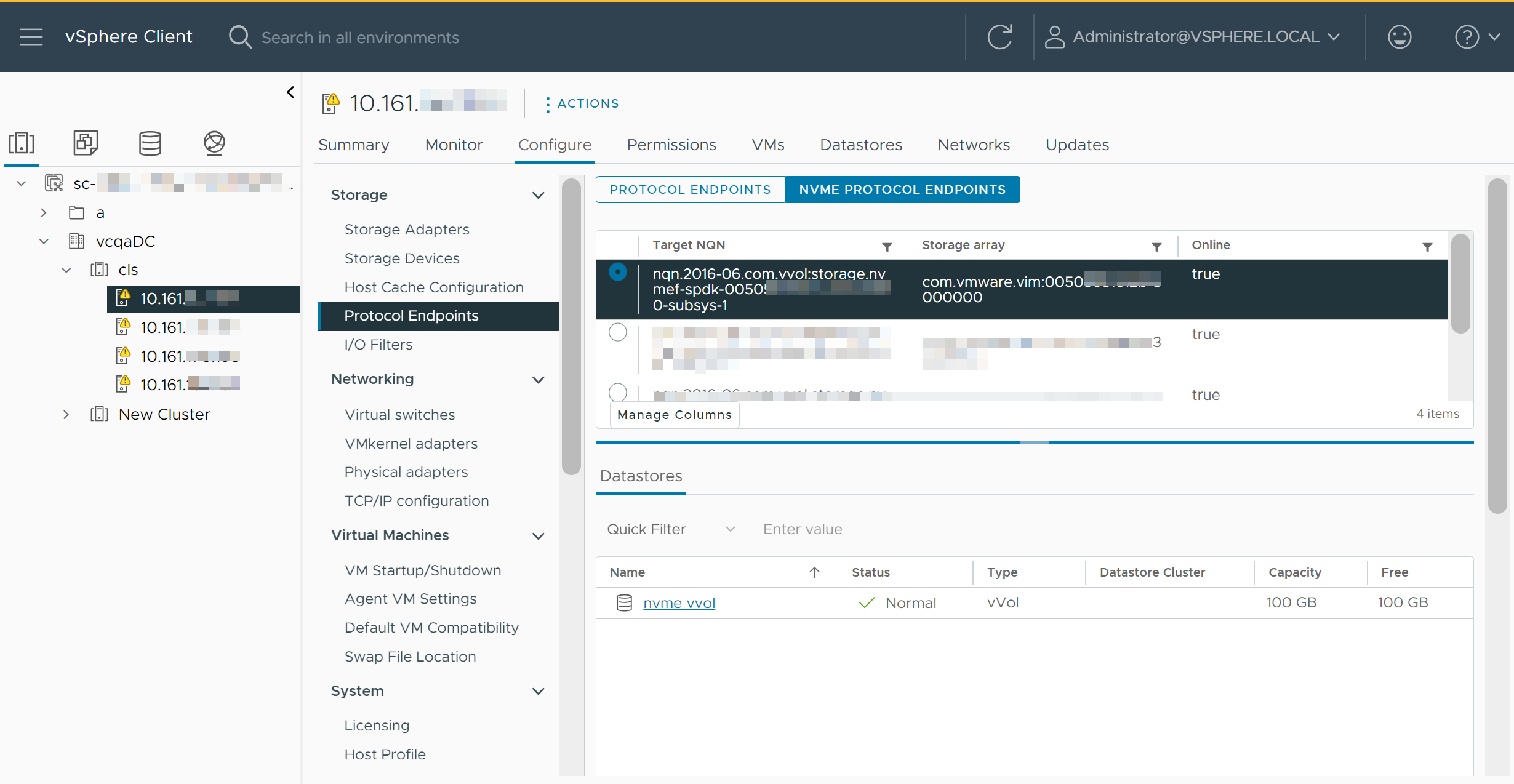Select the first NVMe endpoint radio button
This screenshot has width=1514, height=784.
pyautogui.click(x=617, y=272)
